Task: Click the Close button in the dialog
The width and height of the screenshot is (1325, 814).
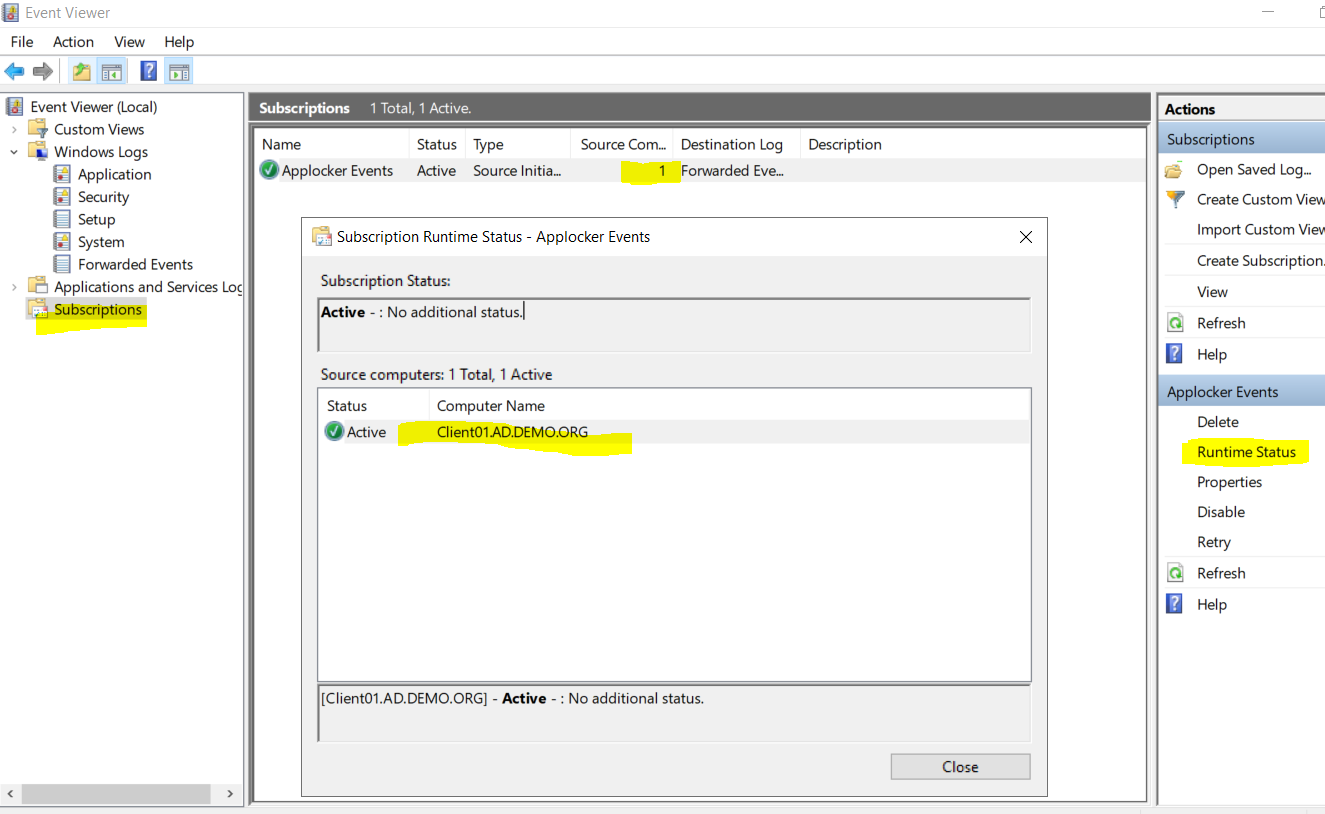Action: [960, 767]
